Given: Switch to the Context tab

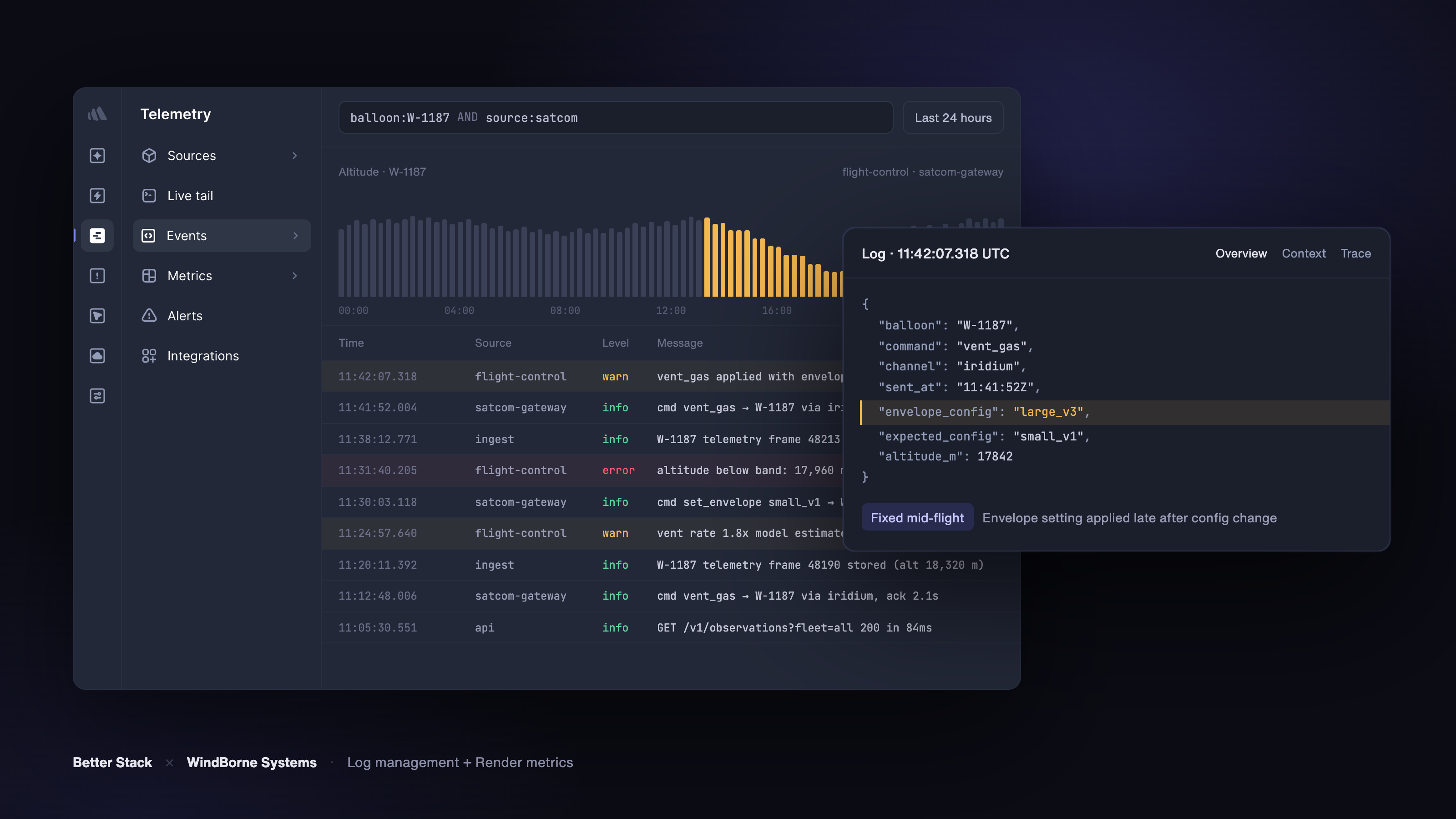Looking at the screenshot, I should pyautogui.click(x=1304, y=254).
